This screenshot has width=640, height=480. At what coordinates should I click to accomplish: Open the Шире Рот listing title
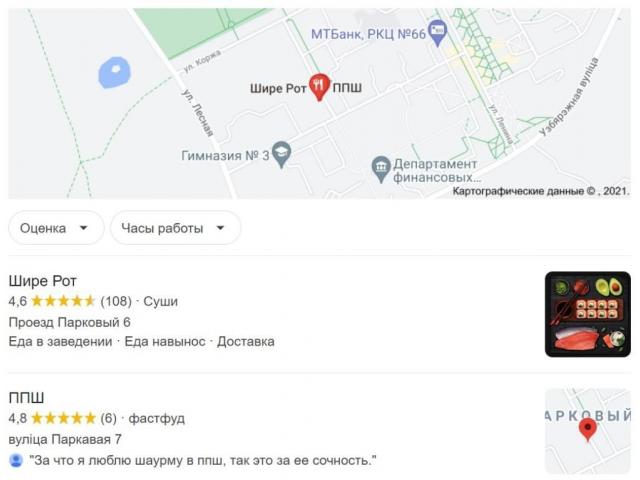pyautogui.click(x=42, y=281)
